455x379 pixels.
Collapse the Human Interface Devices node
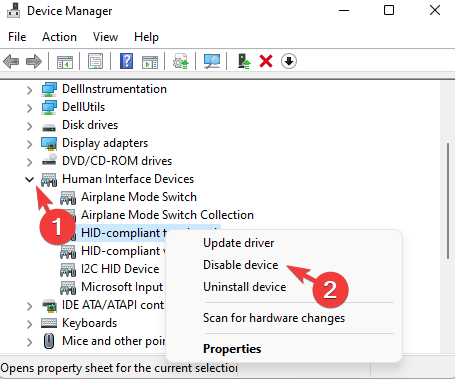(30, 180)
